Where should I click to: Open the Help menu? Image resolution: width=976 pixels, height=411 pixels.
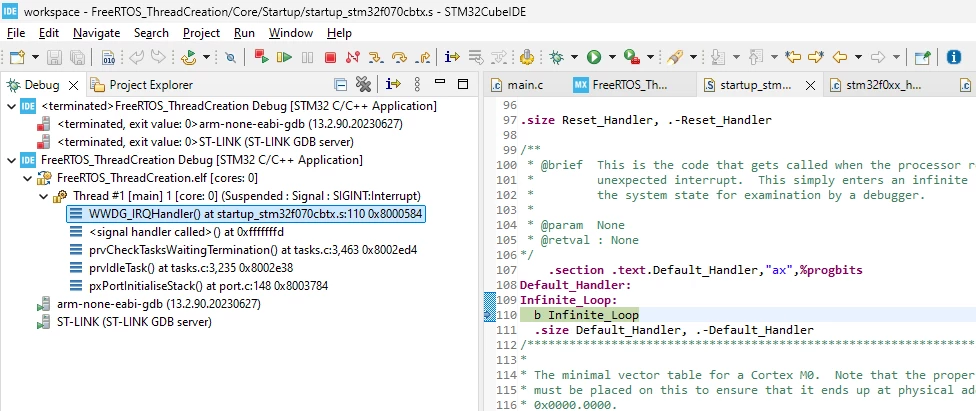pos(339,33)
